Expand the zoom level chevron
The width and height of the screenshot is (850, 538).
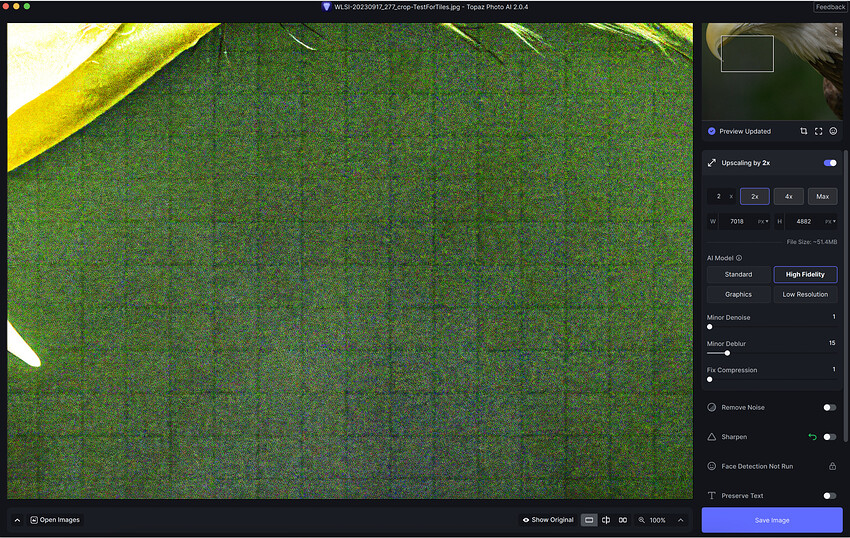[x=680, y=520]
